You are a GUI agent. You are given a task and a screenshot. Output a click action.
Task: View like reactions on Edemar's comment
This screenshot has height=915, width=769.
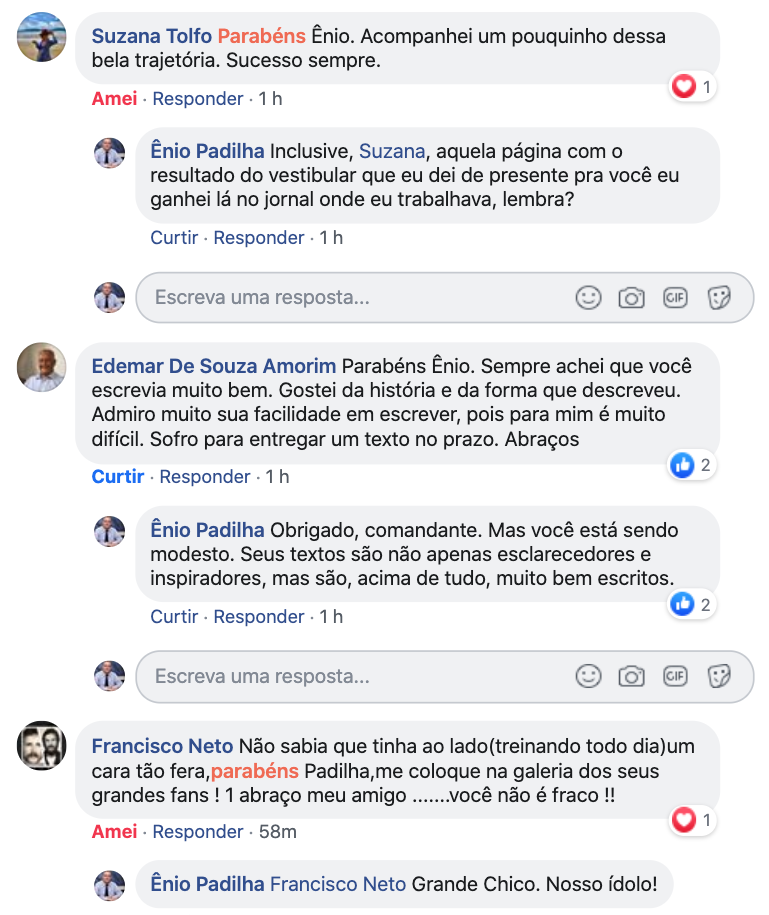click(x=691, y=465)
